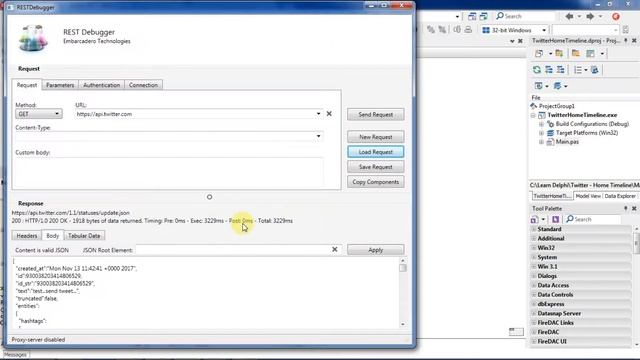Pin the Project Manager panel
This screenshot has height=360, width=640.
click(625, 40)
